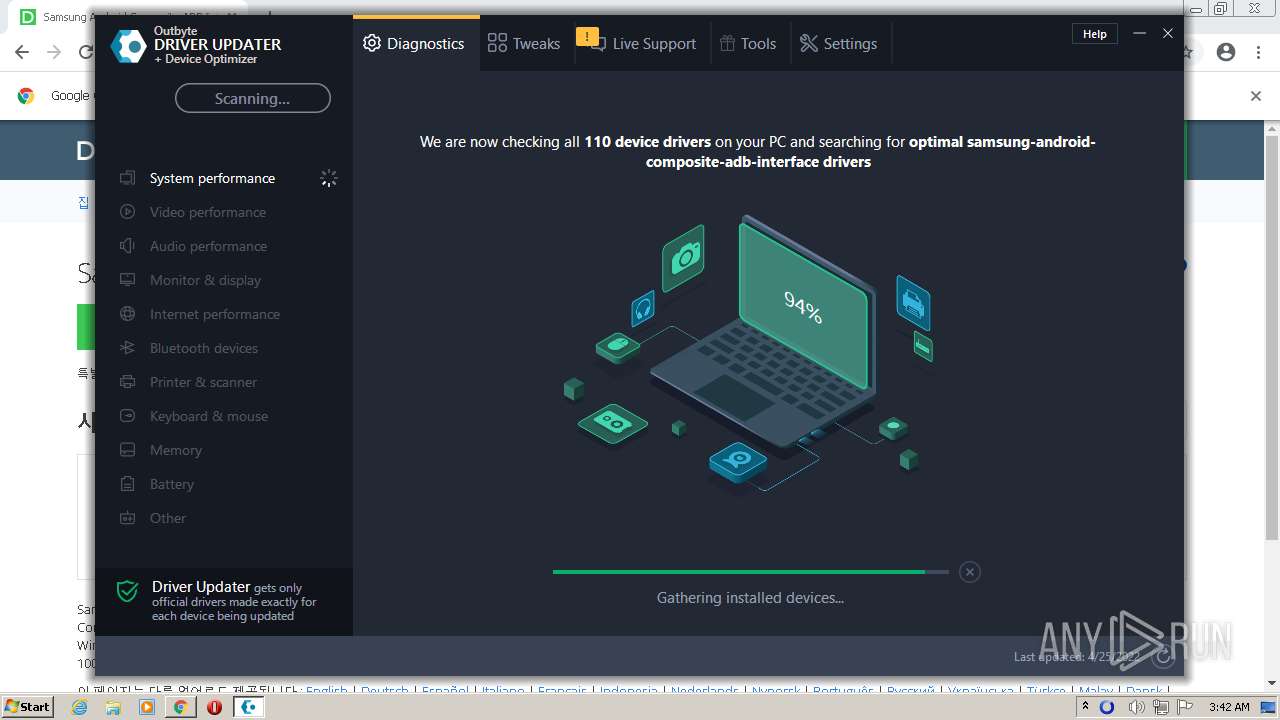Click the 94% laptop screen

[803, 307]
